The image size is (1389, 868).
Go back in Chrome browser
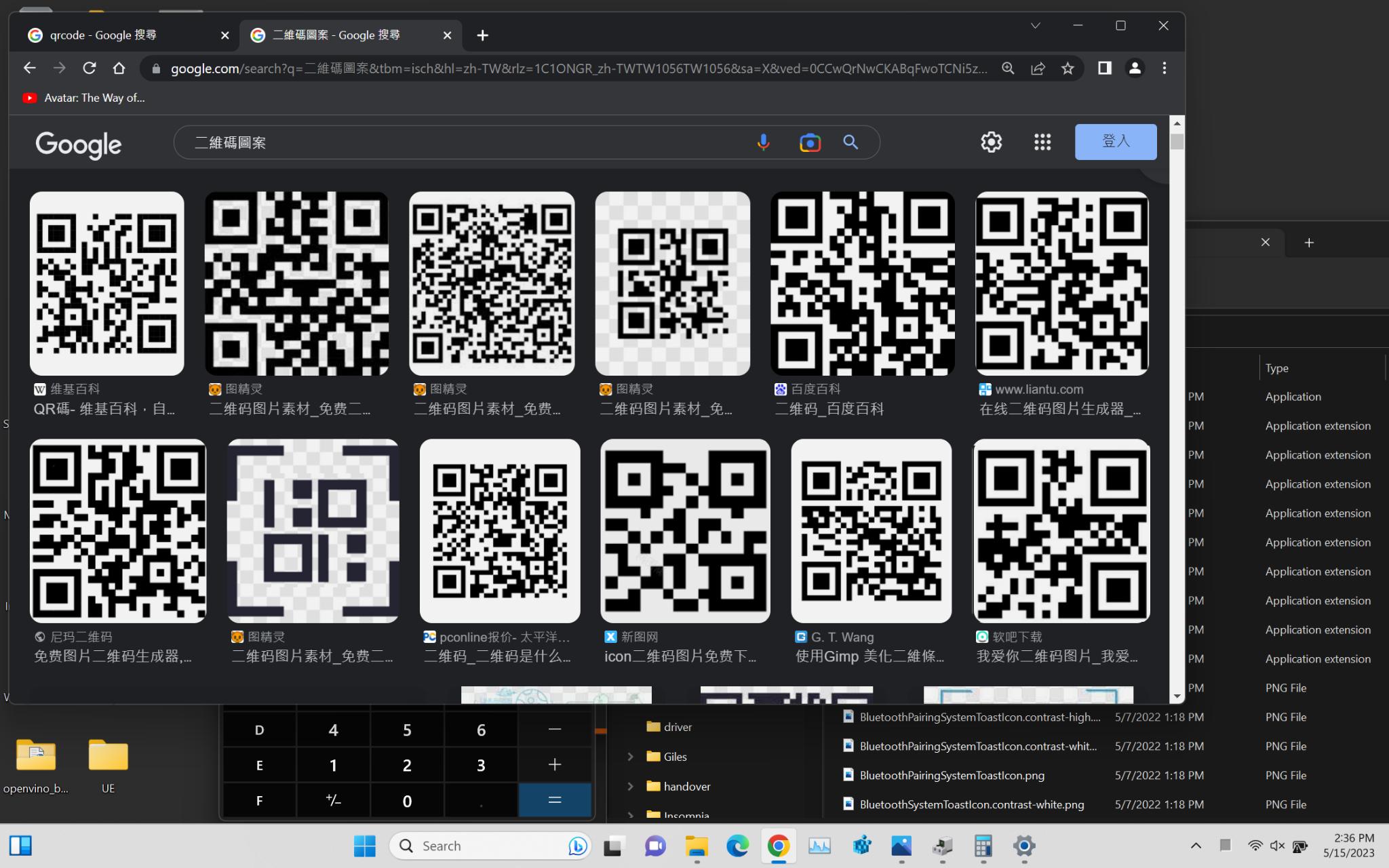click(x=29, y=68)
